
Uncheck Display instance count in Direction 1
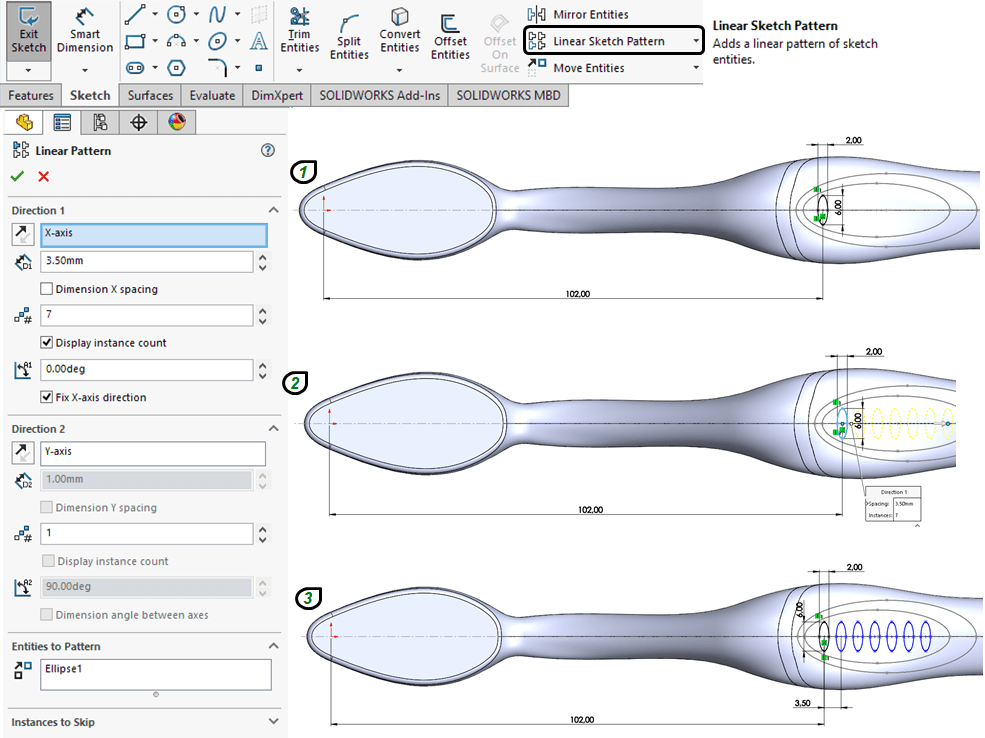[47, 343]
